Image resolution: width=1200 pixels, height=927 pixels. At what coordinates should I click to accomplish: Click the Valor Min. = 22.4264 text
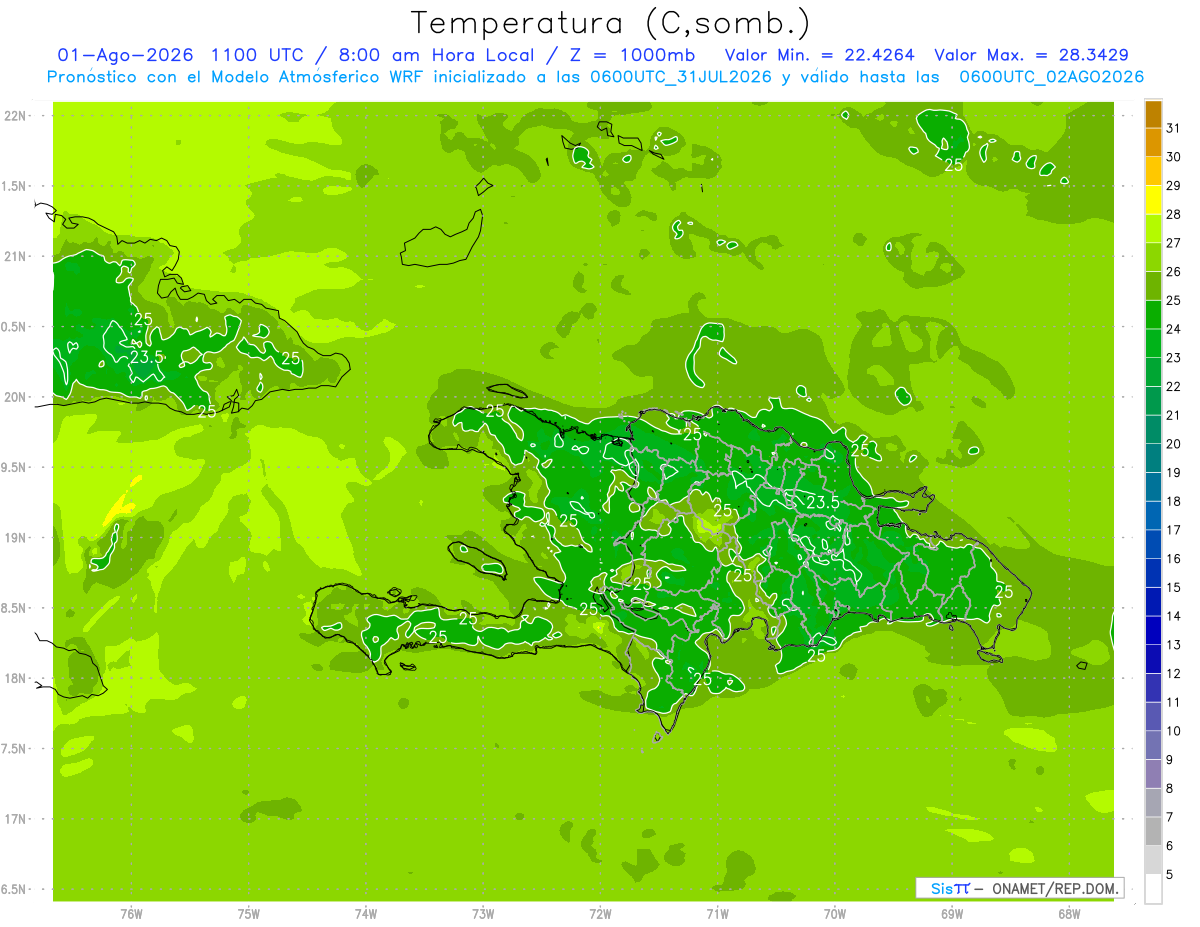click(821, 55)
